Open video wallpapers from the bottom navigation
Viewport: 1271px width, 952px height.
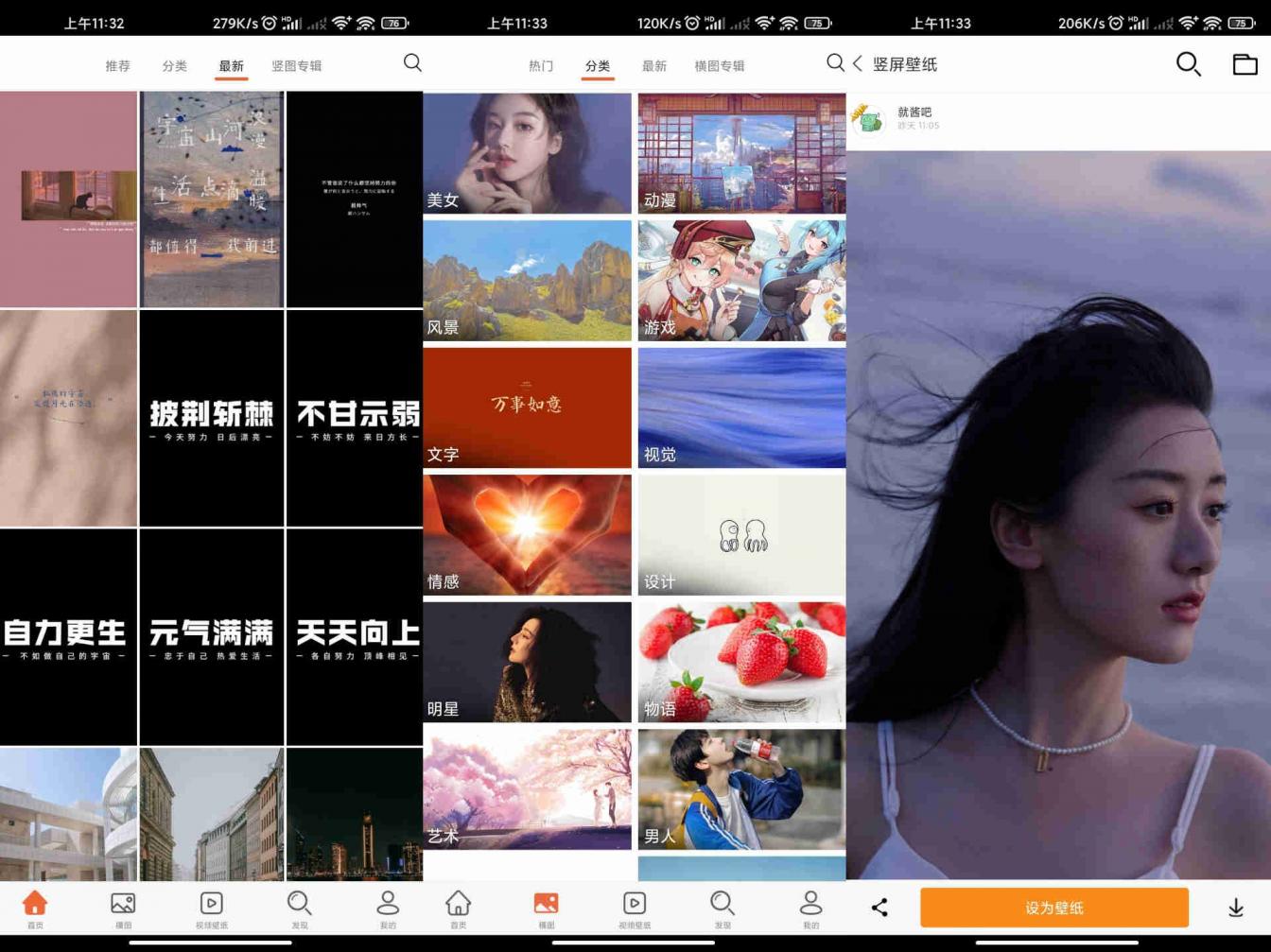point(211,906)
